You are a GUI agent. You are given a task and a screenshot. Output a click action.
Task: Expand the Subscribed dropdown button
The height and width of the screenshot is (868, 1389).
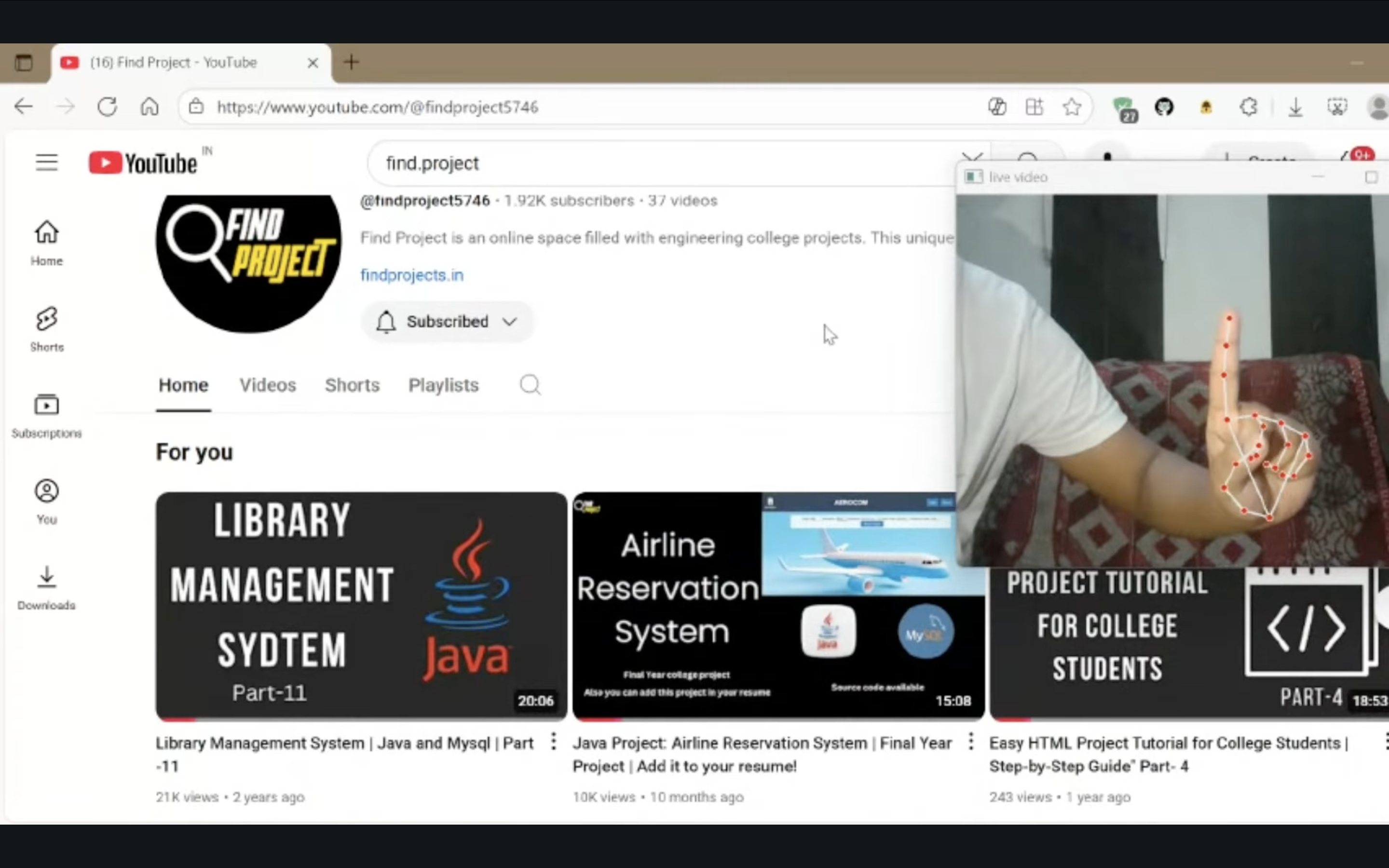[447, 322]
